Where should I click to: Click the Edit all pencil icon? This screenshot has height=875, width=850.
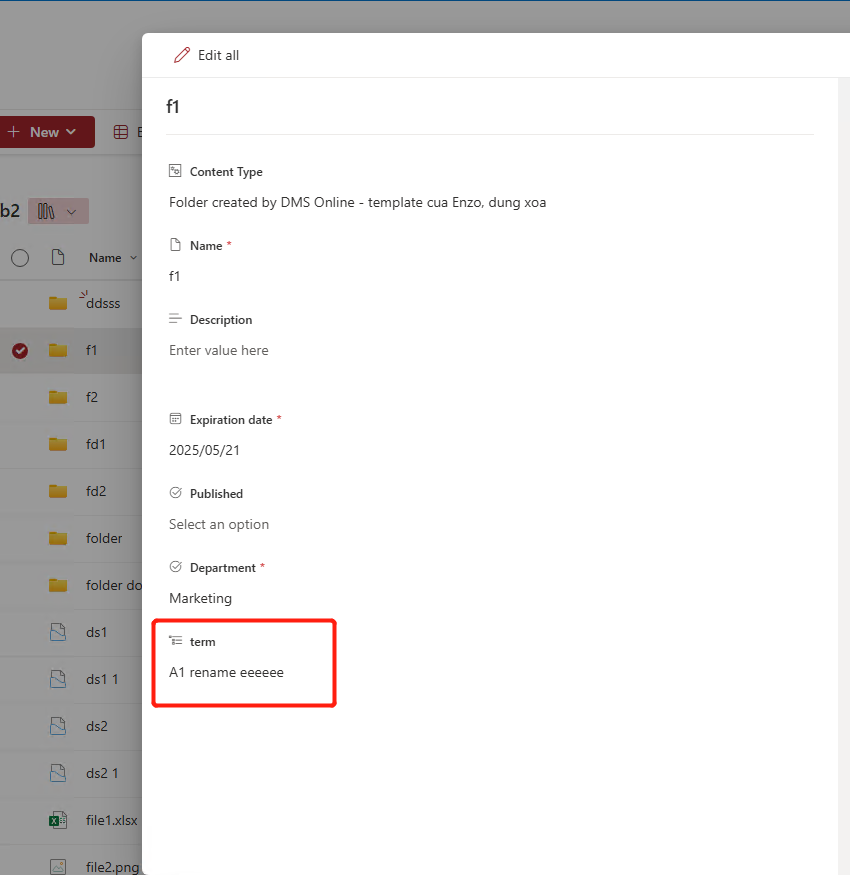coord(181,55)
